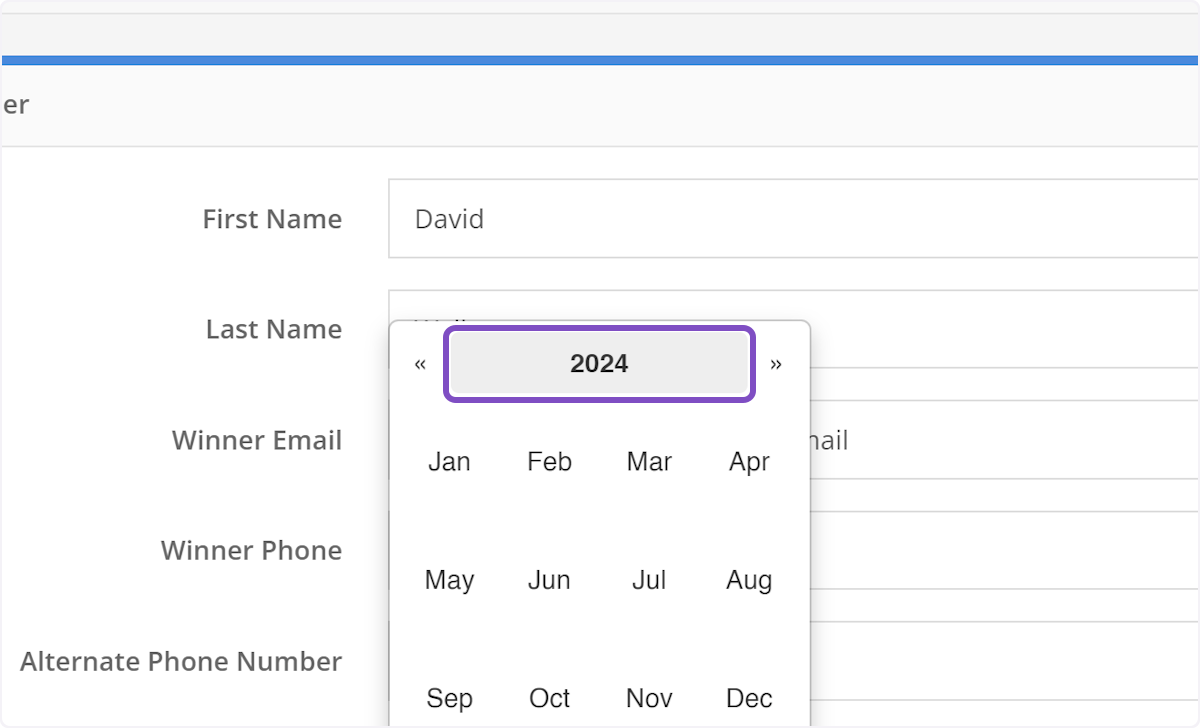Navigate to previous year with left arrow
Screen dimensions: 1200x728
(420, 364)
